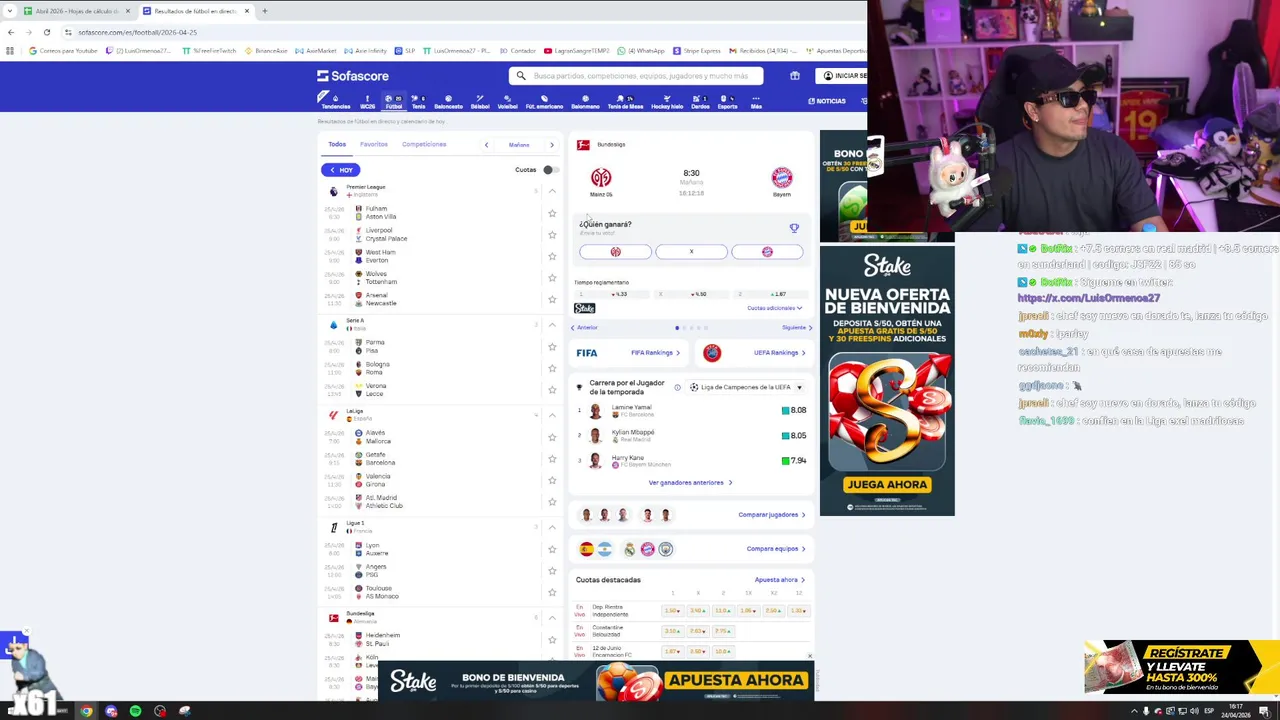Close the bottom Stake banner ad
Image resolution: width=1280 pixels, height=720 pixels.
(x=810, y=657)
